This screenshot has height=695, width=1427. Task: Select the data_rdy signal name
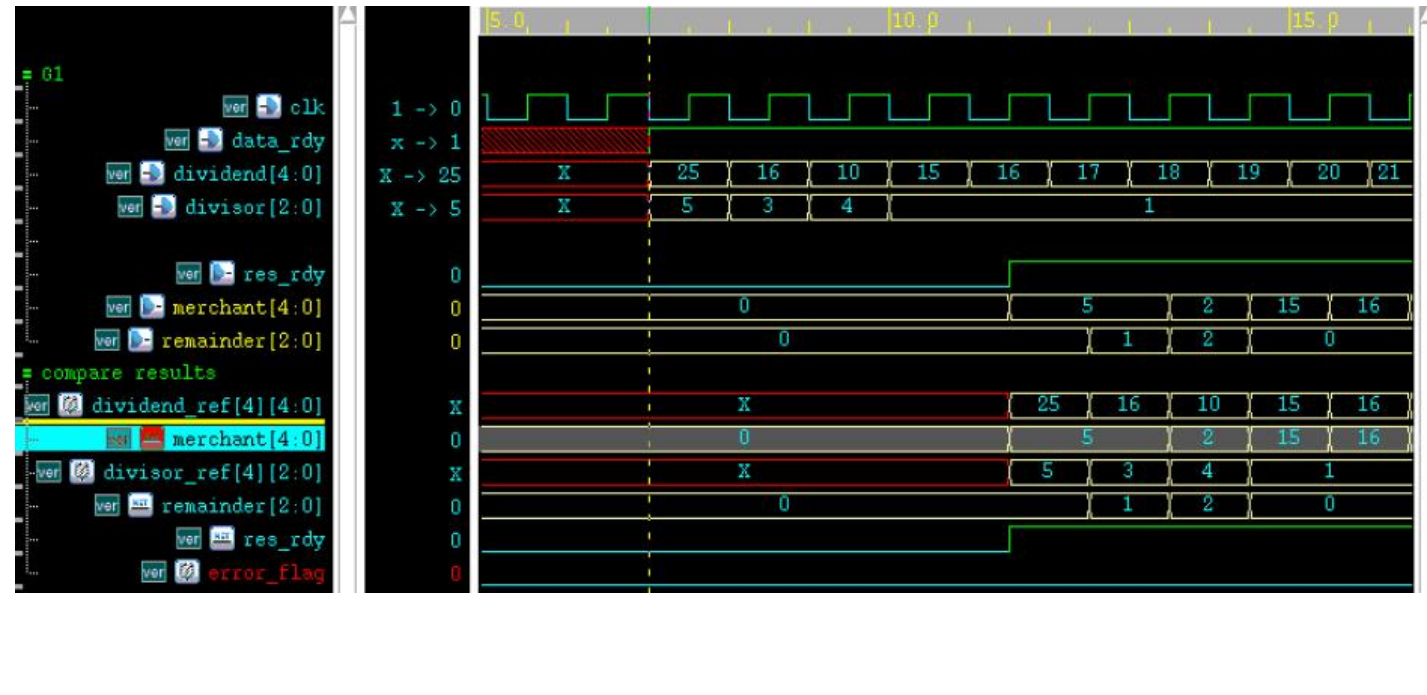(x=278, y=140)
